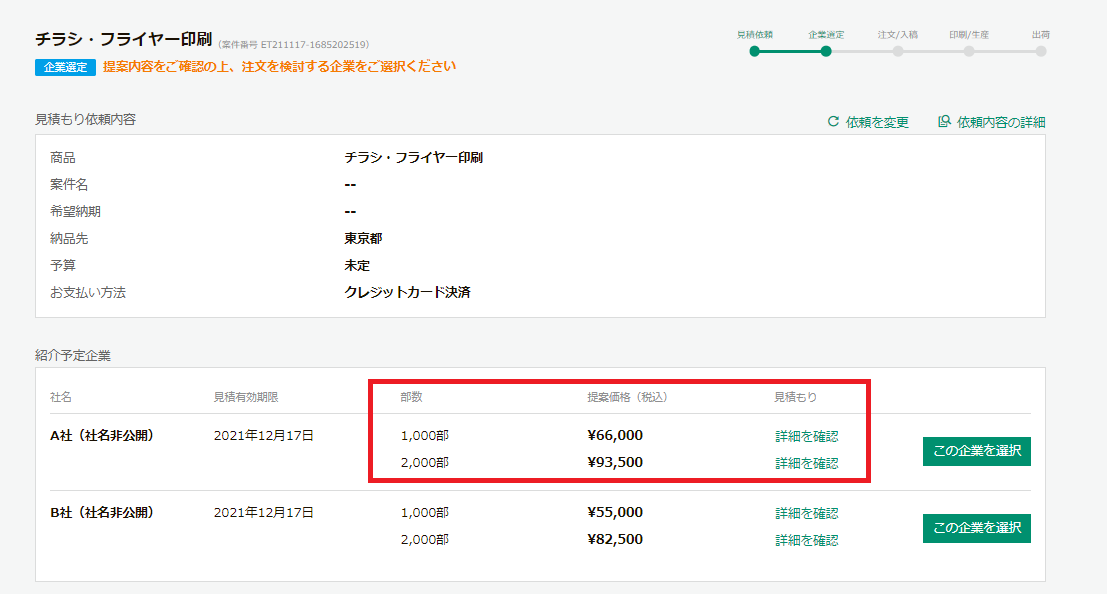
Task: Click the 注文/入稿 progress step dot
Action: (899, 51)
